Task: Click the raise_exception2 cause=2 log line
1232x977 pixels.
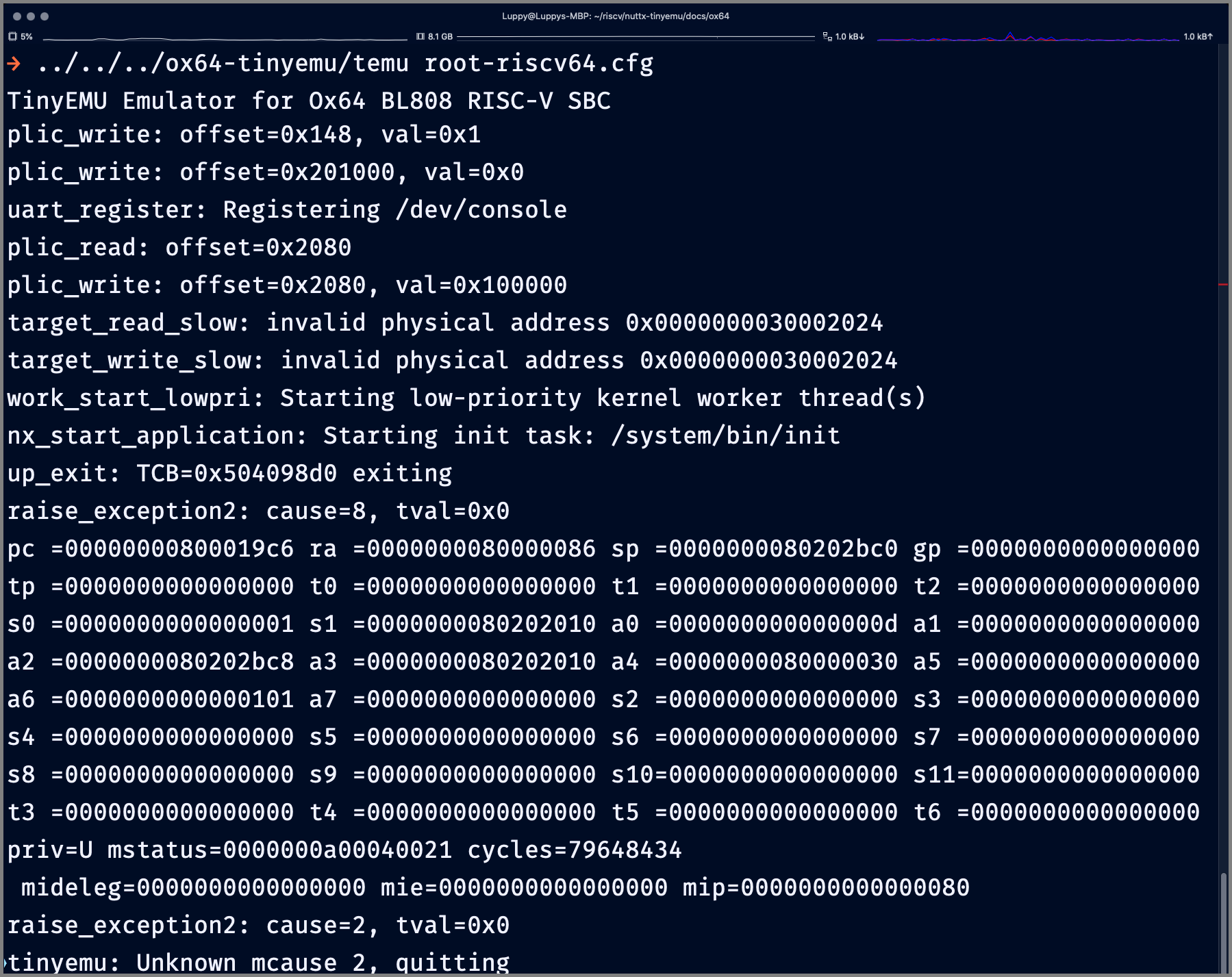Action: click(257, 924)
